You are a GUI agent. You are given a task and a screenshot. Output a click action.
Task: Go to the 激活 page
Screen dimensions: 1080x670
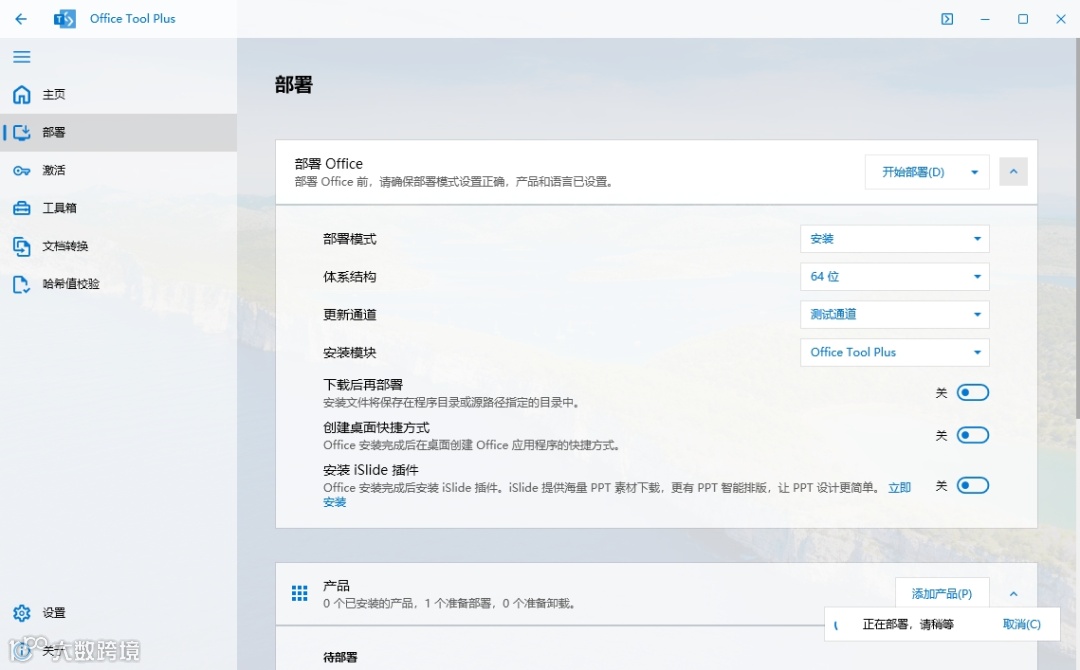[118, 170]
